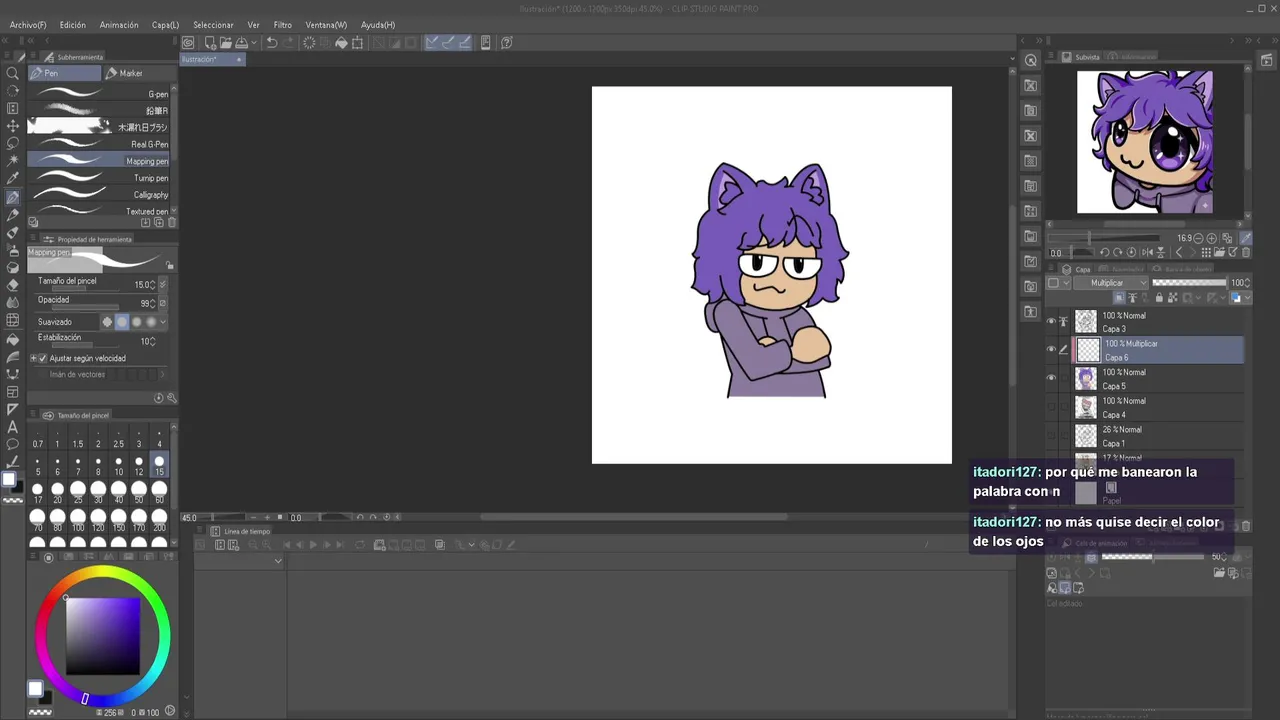Select the Eyedropper tool
This screenshot has height=720, width=1280.
pyautogui.click(x=13, y=179)
